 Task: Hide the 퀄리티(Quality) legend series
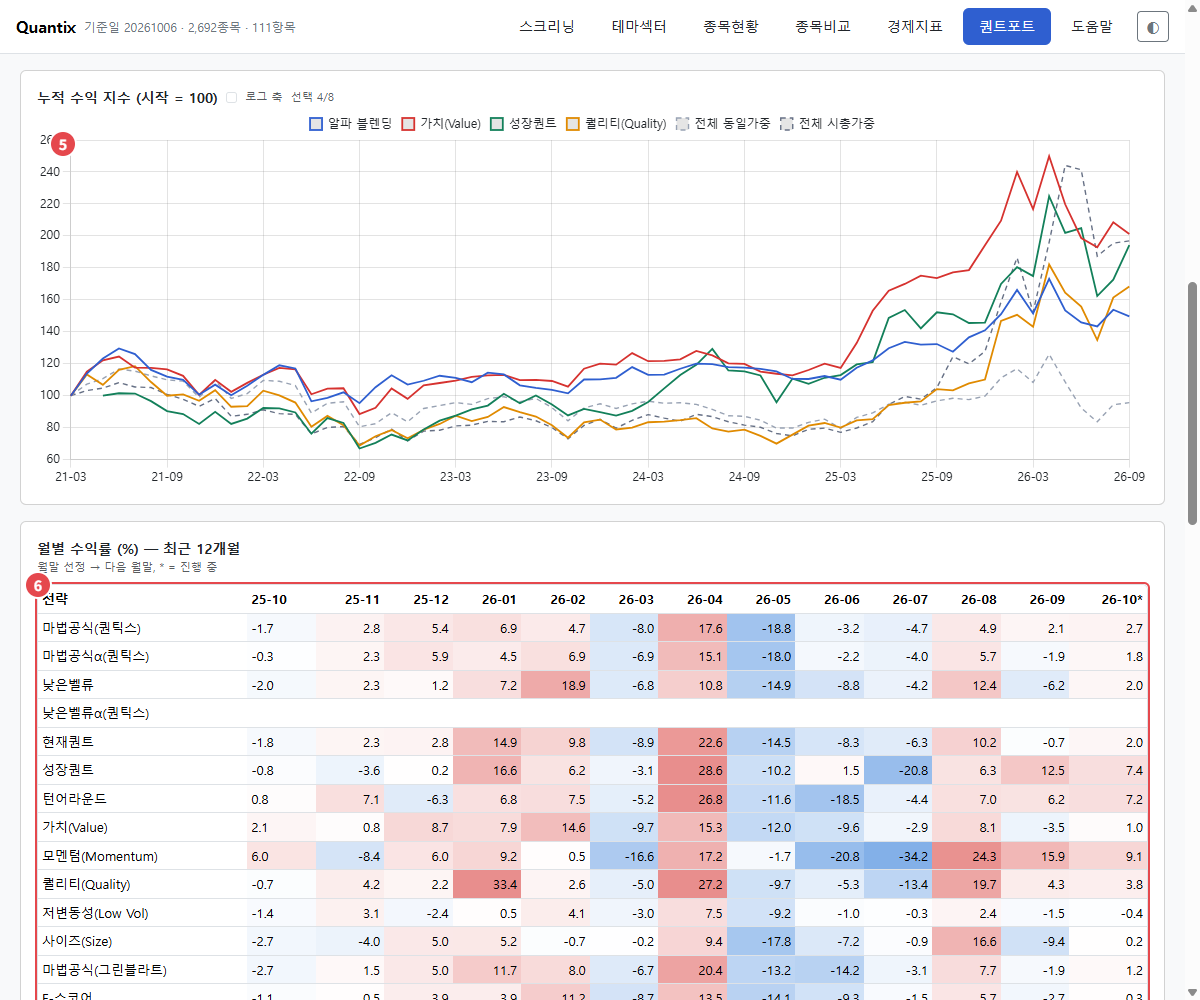[x=616, y=124]
